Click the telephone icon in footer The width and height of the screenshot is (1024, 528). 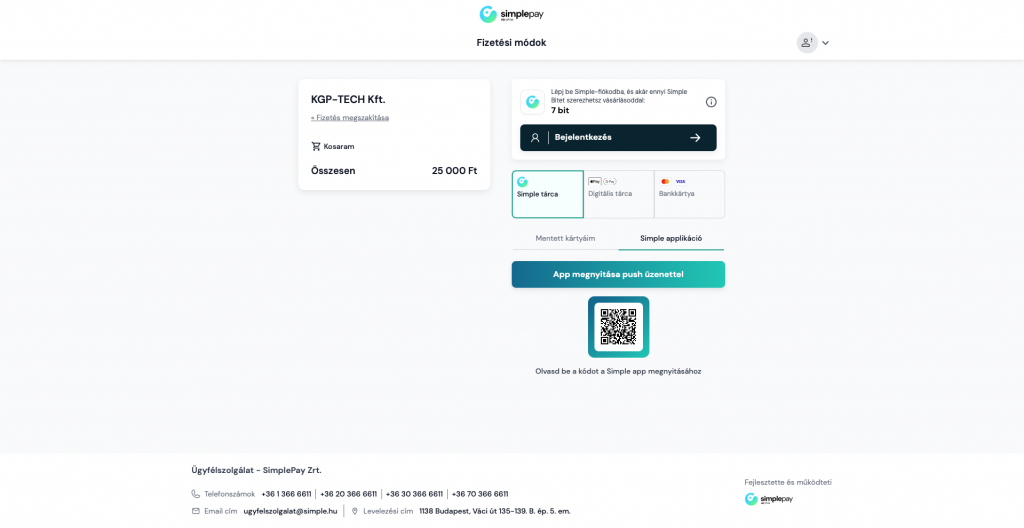[196, 494]
